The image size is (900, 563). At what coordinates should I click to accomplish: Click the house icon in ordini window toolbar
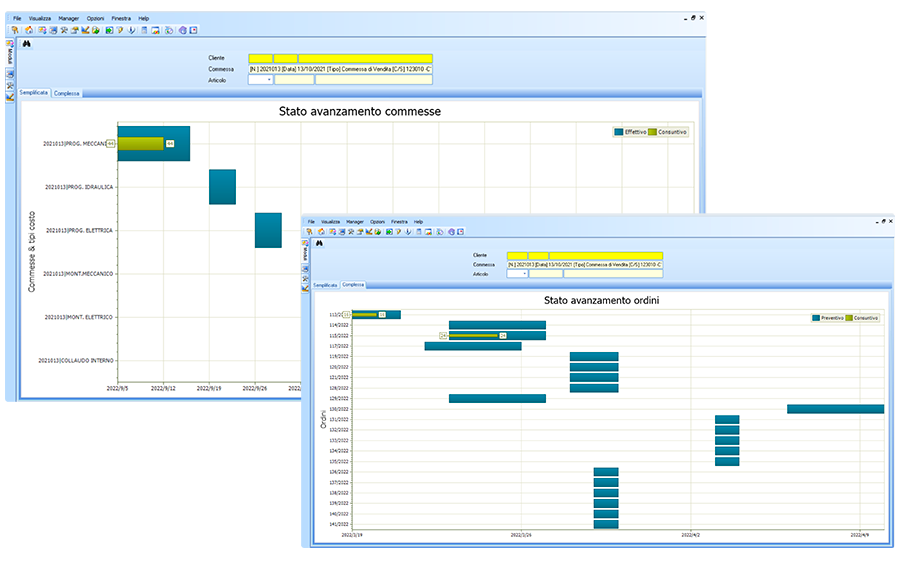click(x=321, y=231)
